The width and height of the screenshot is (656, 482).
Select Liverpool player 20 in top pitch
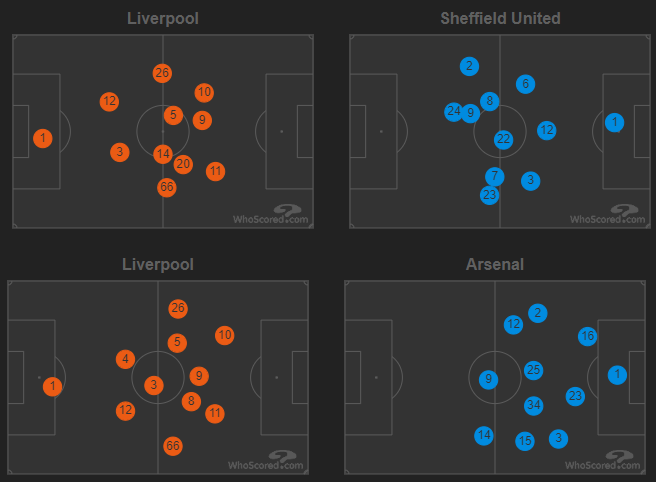[183, 164]
